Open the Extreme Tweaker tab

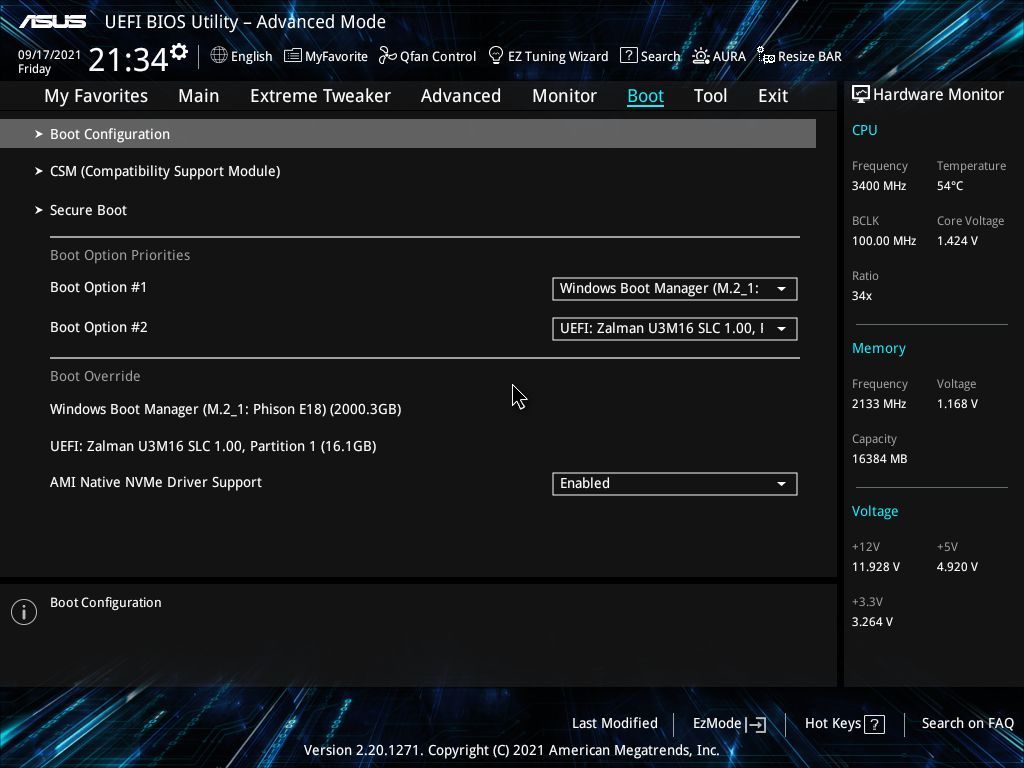click(x=320, y=96)
